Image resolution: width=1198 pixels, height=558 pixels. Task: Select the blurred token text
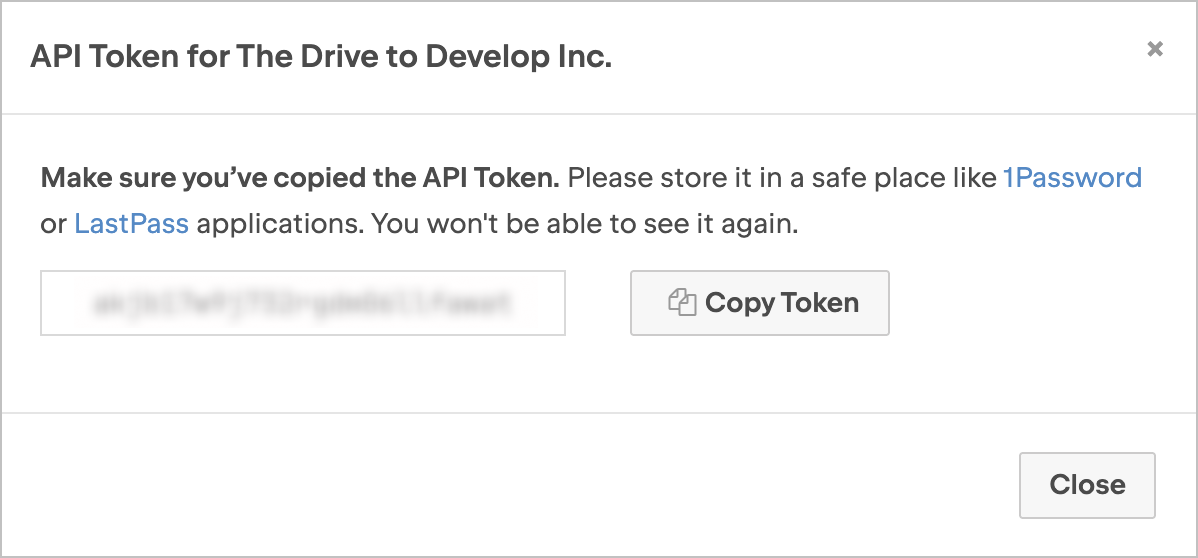point(302,303)
